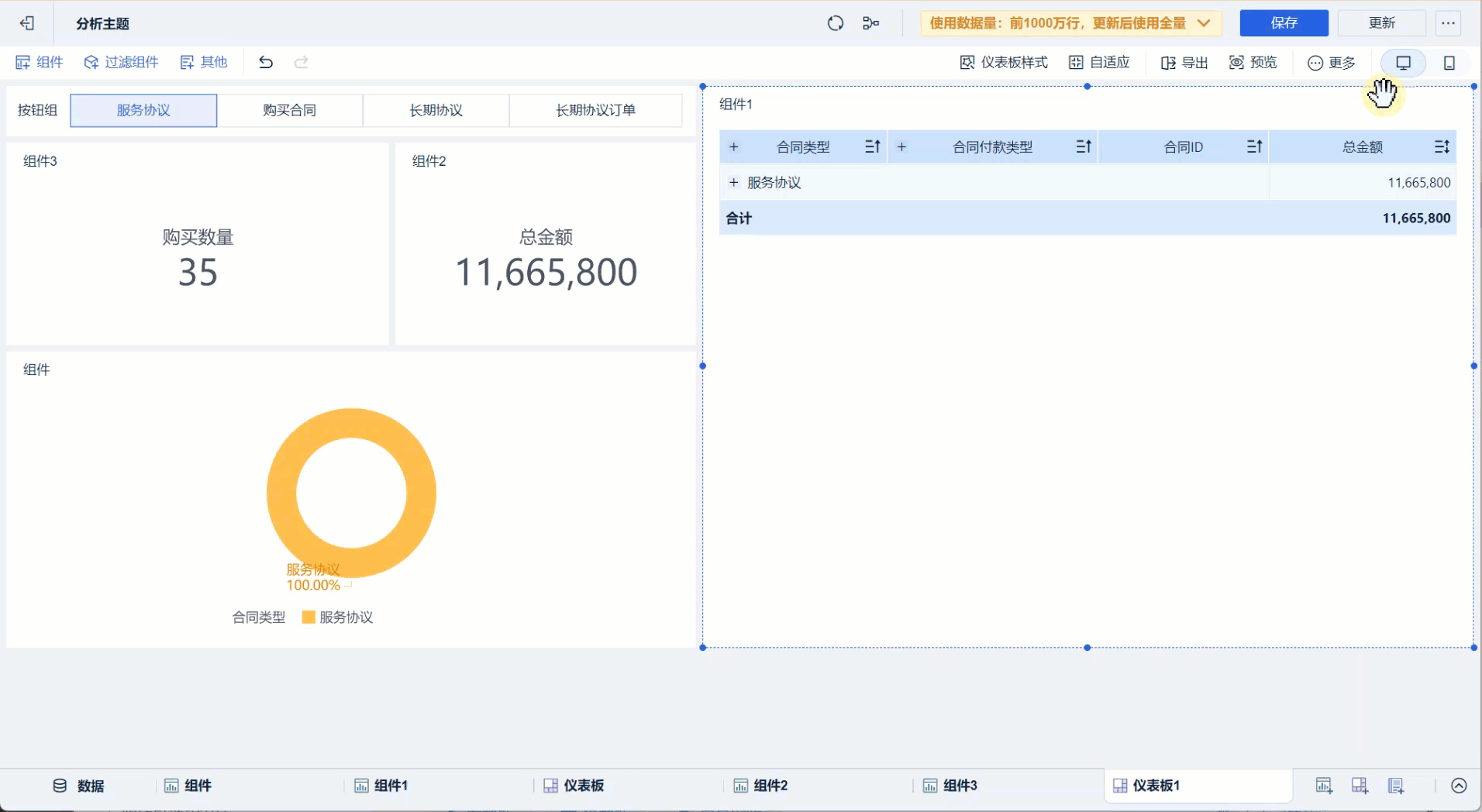Select the 购买合同 filter button
The image size is (1482, 812).
click(x=290, y=110)
